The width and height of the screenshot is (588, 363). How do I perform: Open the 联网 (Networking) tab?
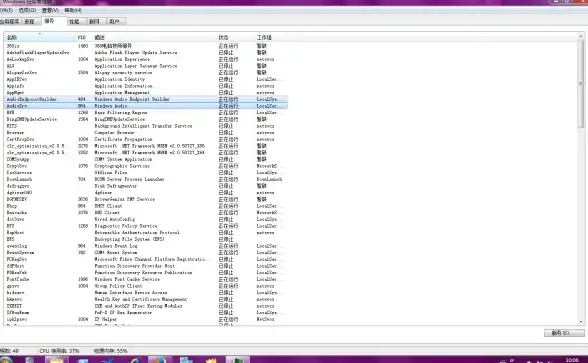pos(94,21)
